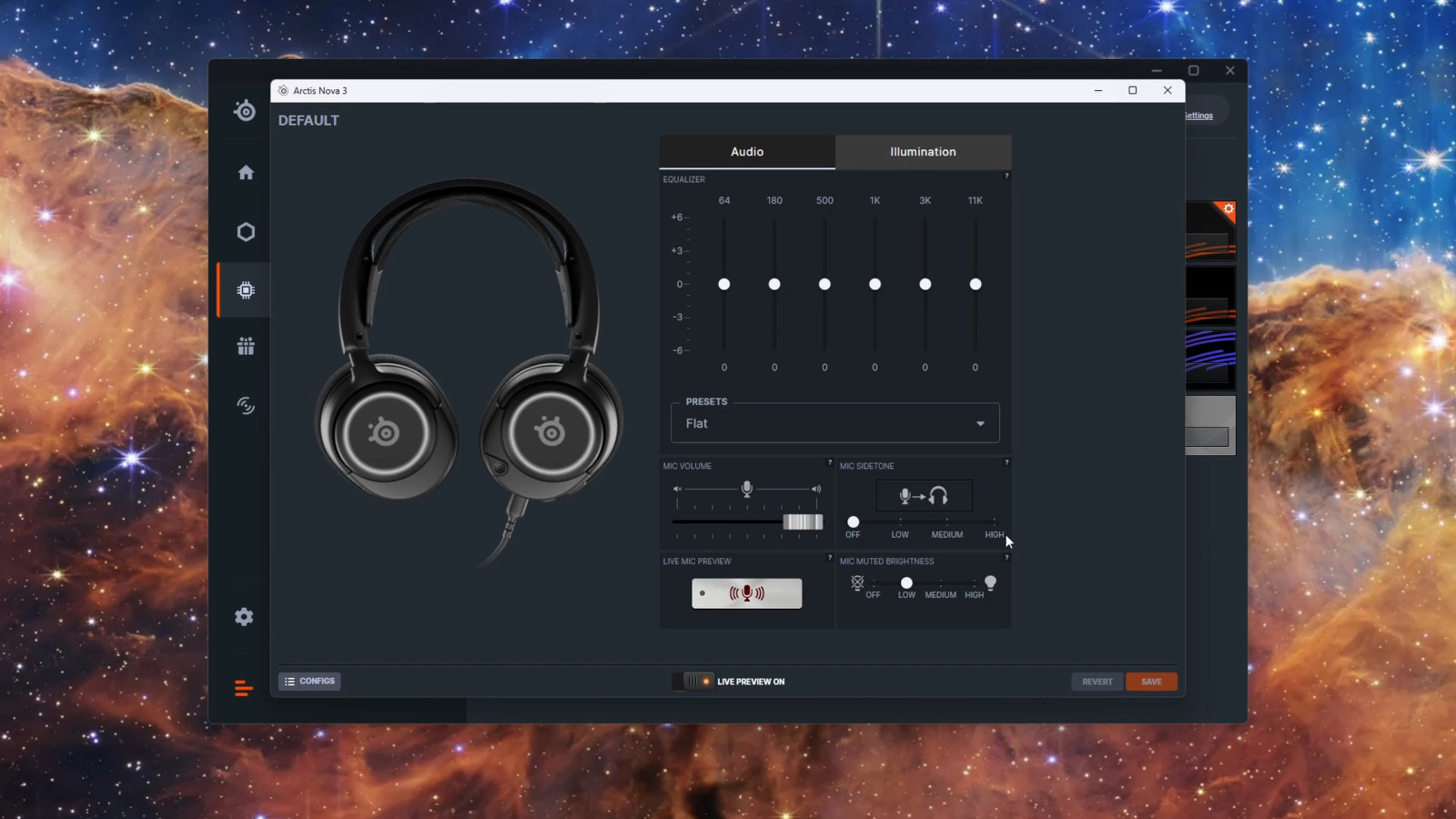Click the 1K equalizer slider handle
Image resolution: width=1456 pixels, height=819 pixels.
tap(875, 284)
